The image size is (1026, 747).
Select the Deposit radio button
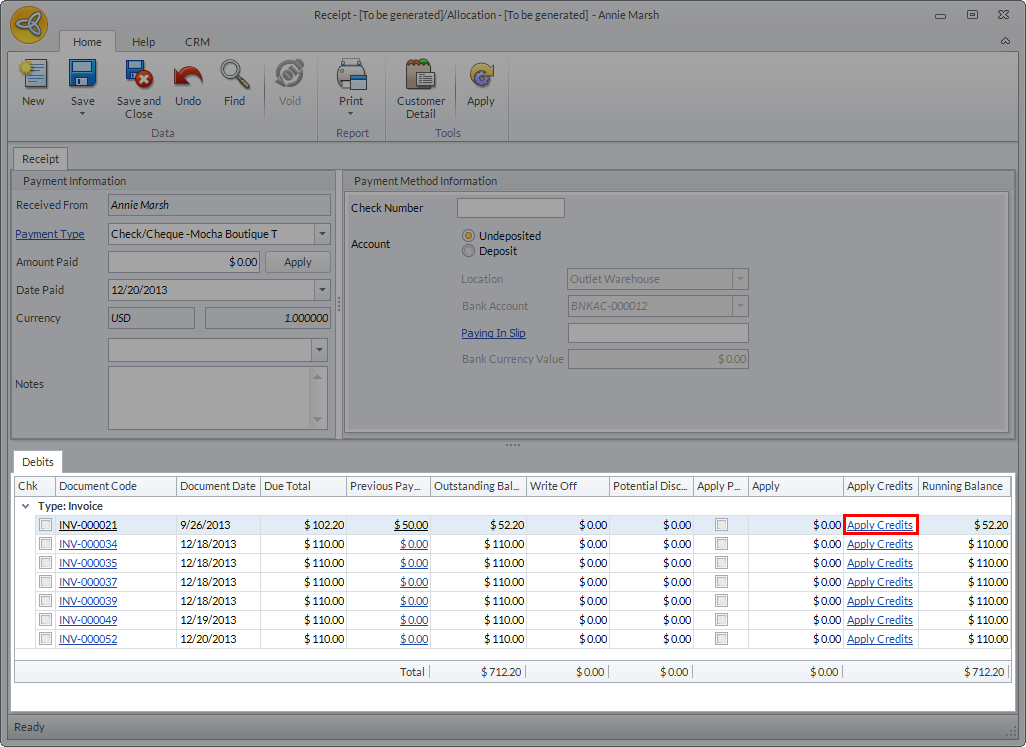coord(468,251)
